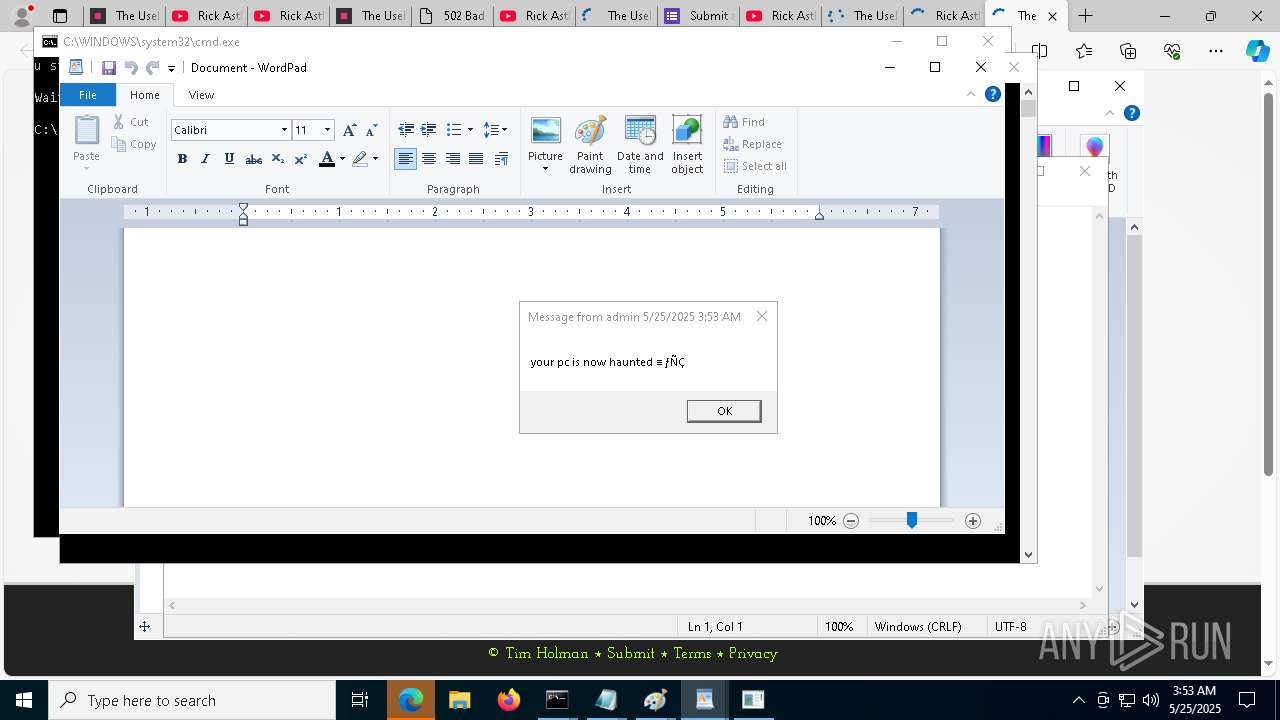Toggle Superscript formatting
The height and width of the screenshot is (720, 1280).
pyautogui.click(x=300, y=159)
